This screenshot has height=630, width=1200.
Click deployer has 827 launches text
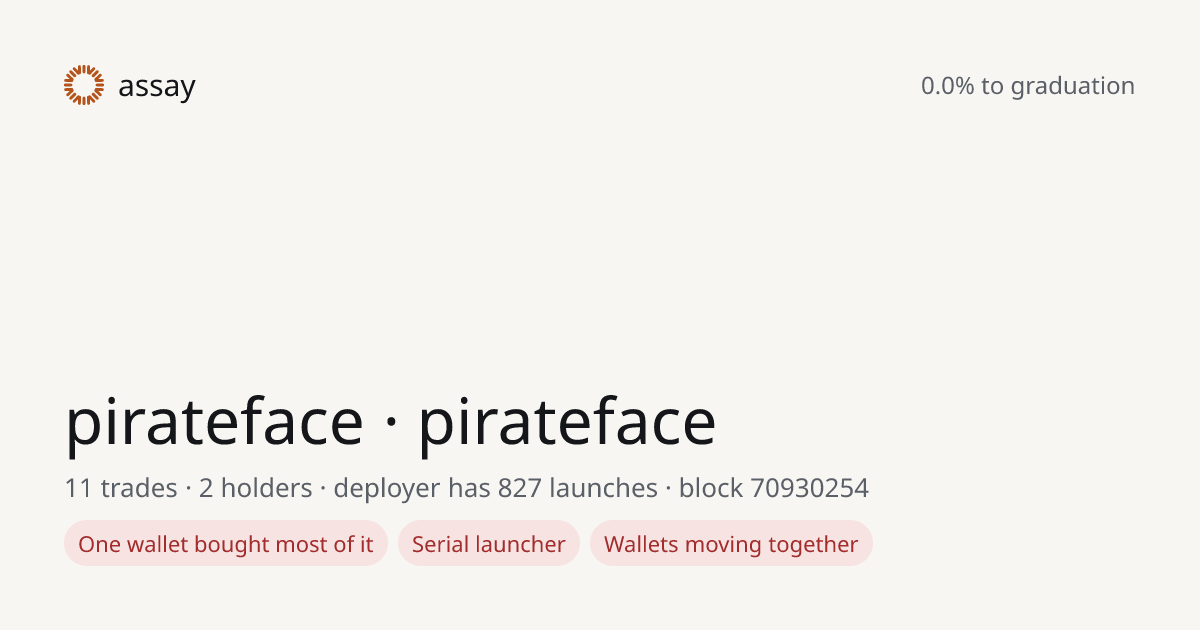point(495,488)
